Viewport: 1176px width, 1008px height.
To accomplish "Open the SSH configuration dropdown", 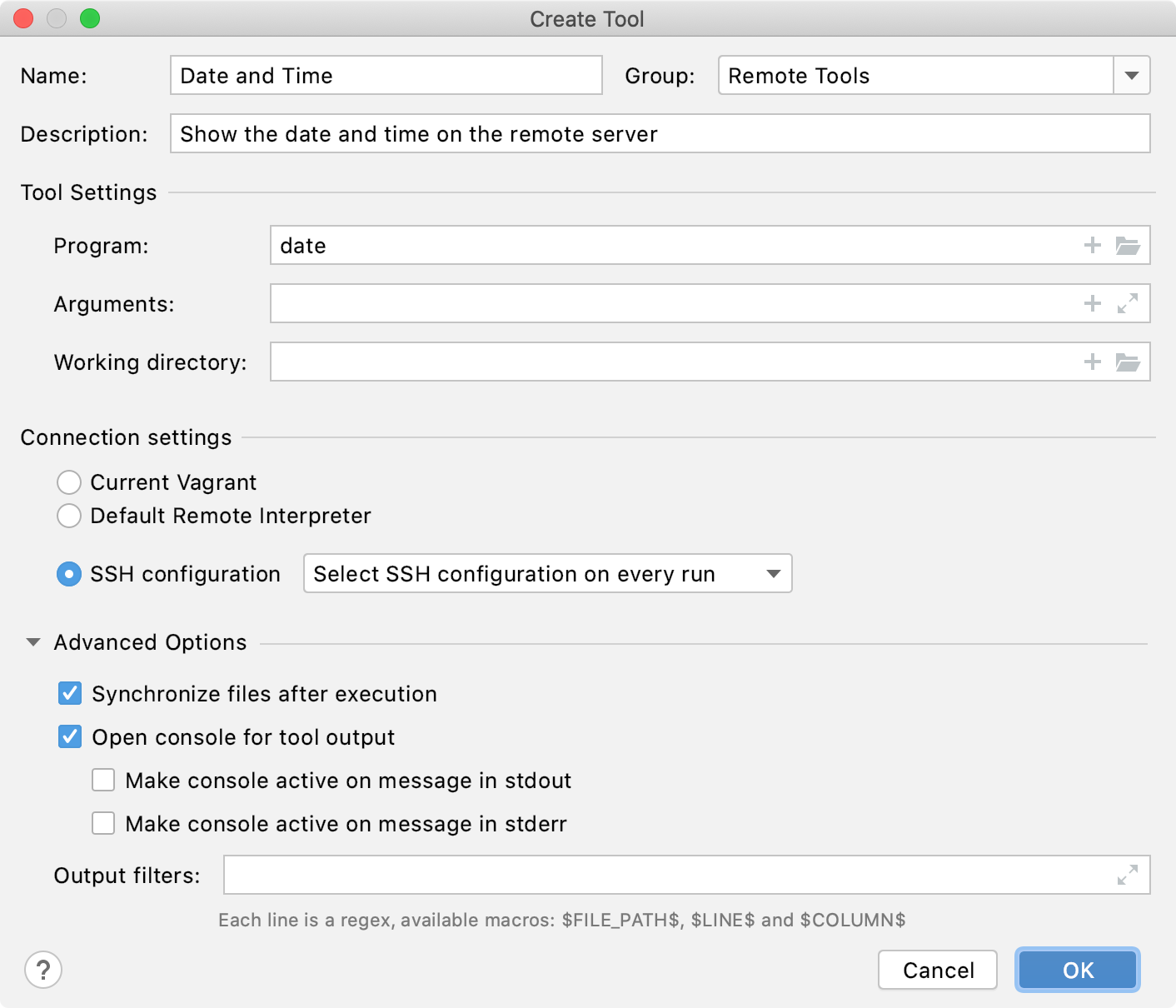I will coord(774,573).
